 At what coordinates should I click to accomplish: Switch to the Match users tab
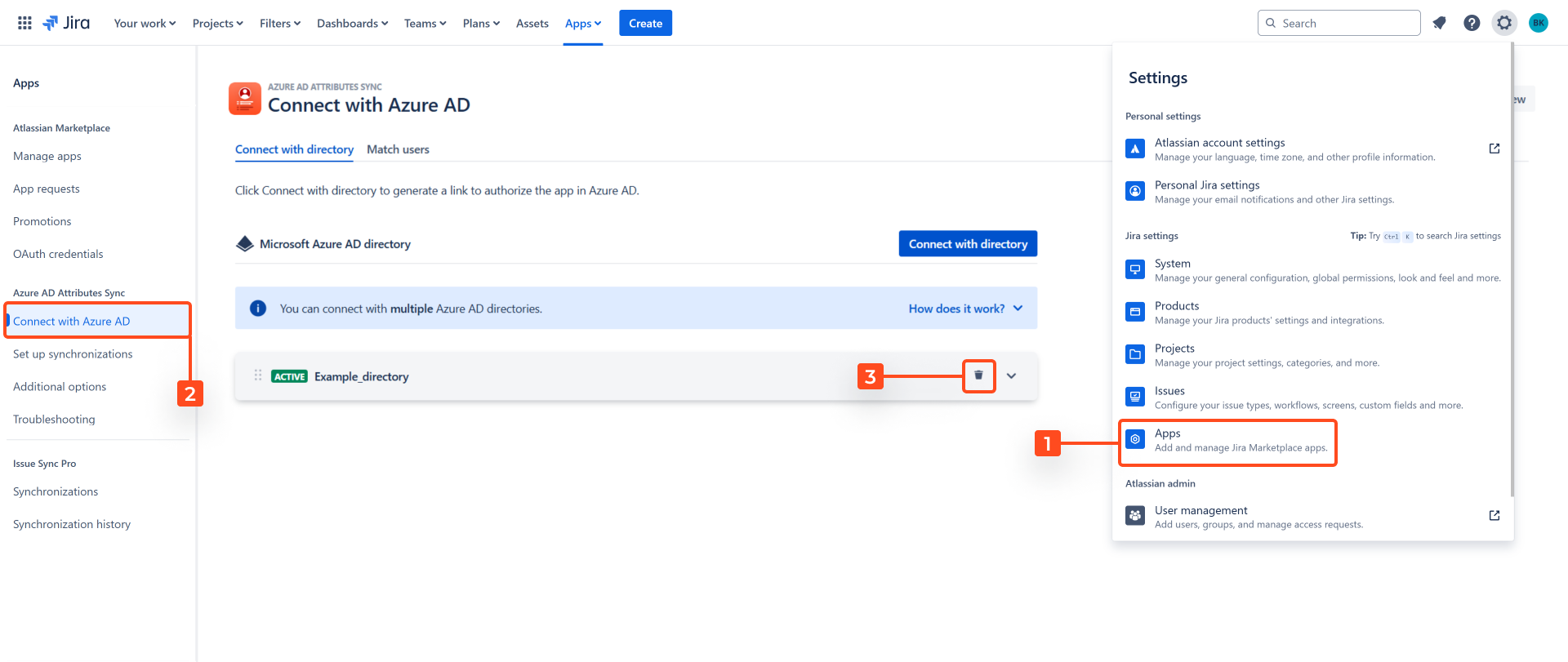click(x=398, y=149)
